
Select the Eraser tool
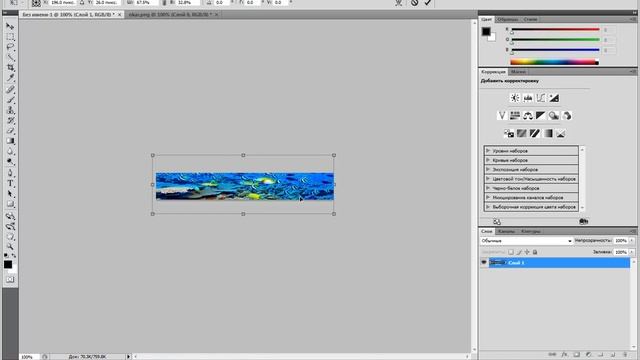(10, 131)
